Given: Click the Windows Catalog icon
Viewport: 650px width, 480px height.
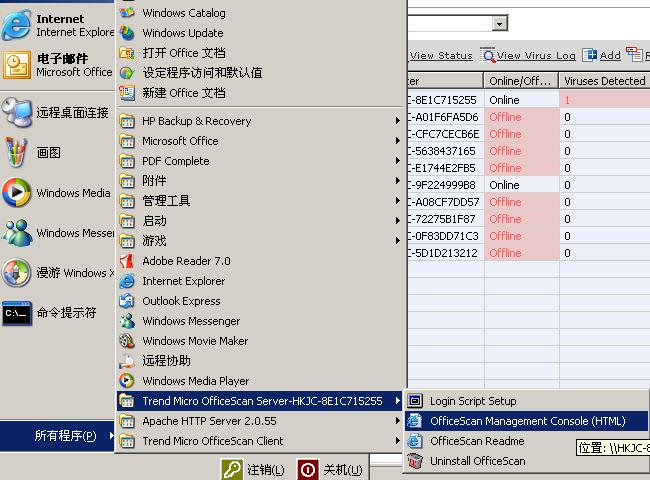Looking at the screenshot, I should tap(127, 12).
